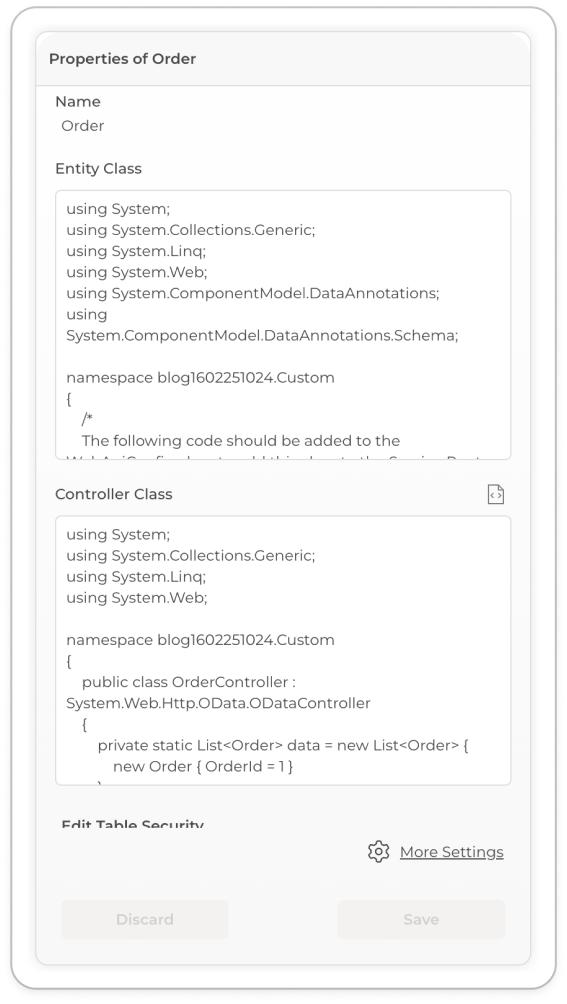Click the Save button
The image size is (567, 1004).
pyautogui.click(x=421, y=919)
